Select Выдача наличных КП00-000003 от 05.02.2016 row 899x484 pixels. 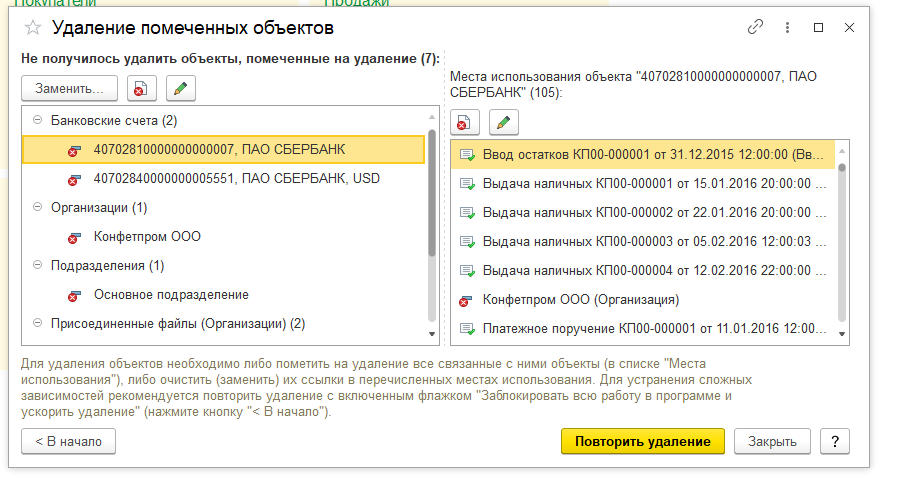tap(643, 242)
